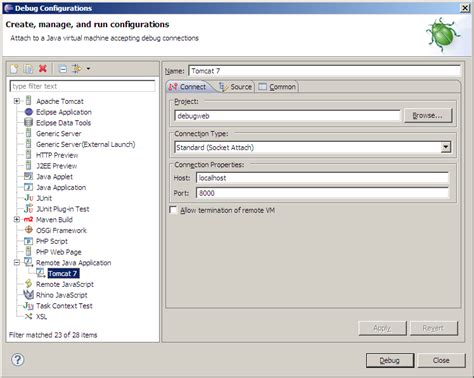Select the Tomcat 7 configuration
The height and width of the screenshot is (378, 474).
[x=63, y=273]
